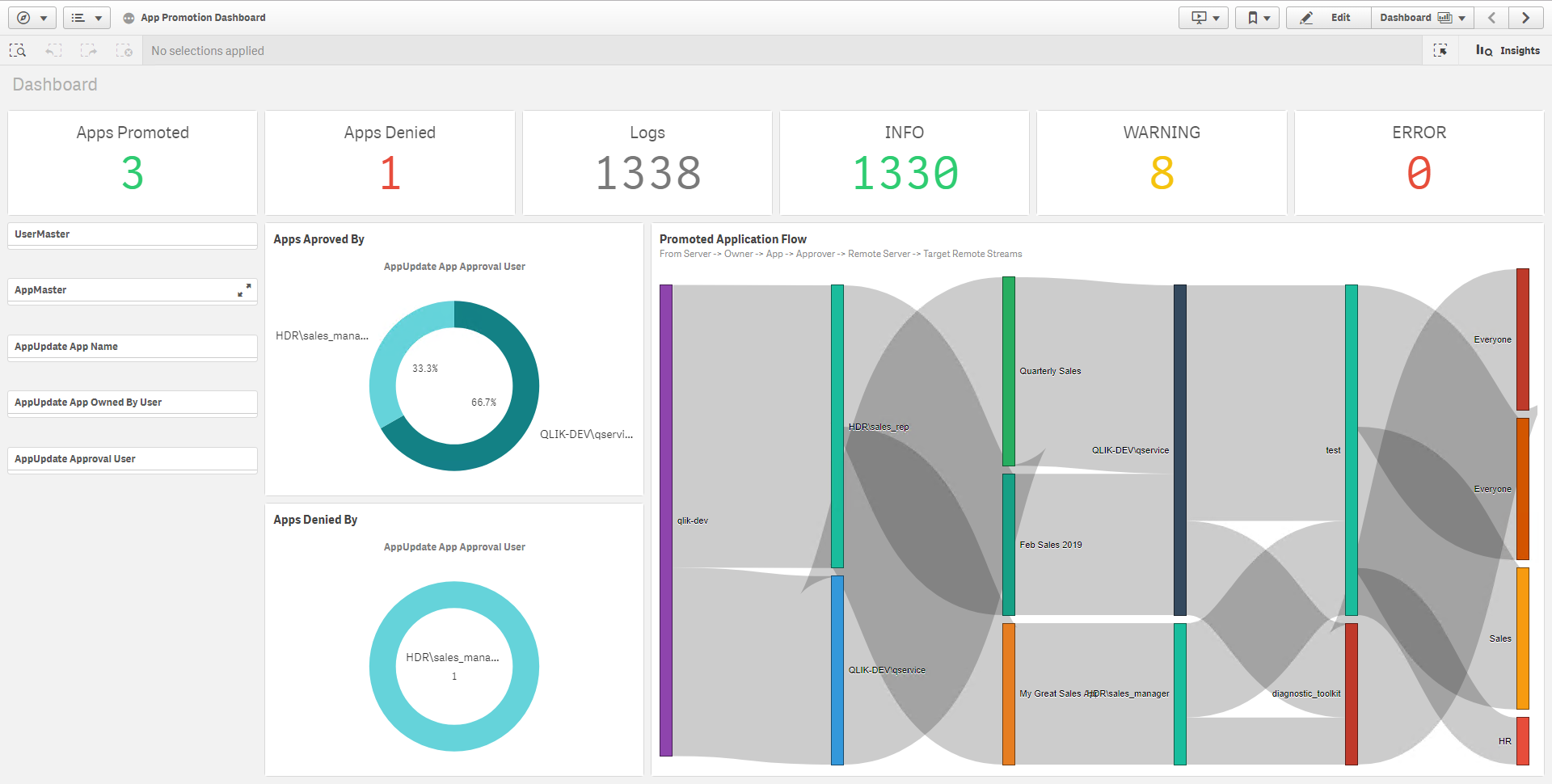Click the No selections applied text

click(208, 51)
